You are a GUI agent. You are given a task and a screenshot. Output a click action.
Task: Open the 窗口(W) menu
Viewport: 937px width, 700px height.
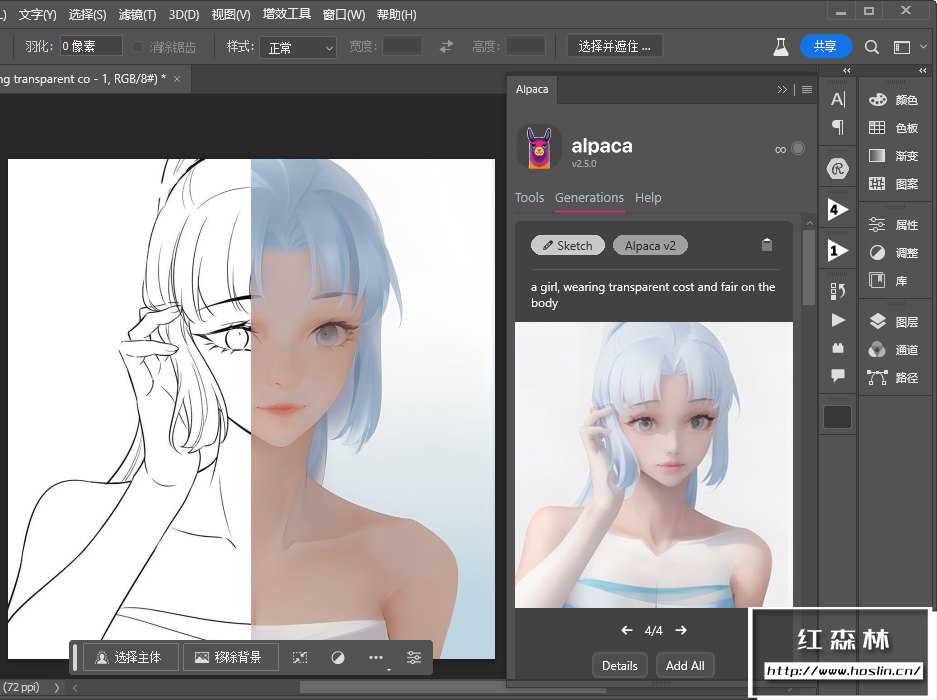pyautogui.click(x=344, y=14)
